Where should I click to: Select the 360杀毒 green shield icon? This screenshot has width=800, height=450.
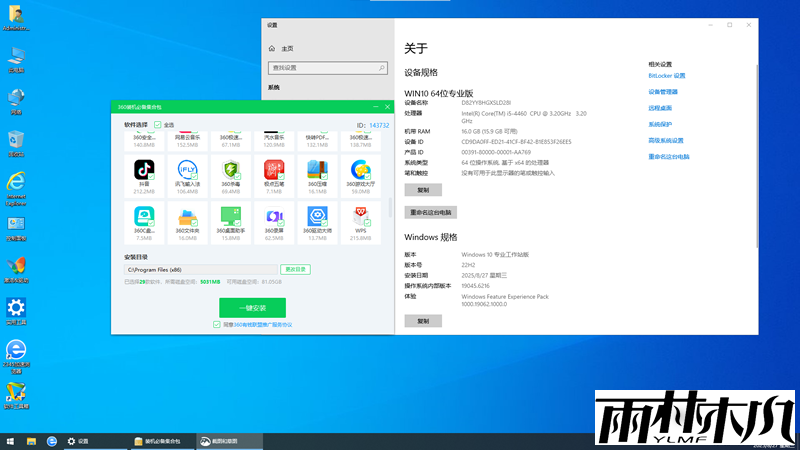point(231,169)
